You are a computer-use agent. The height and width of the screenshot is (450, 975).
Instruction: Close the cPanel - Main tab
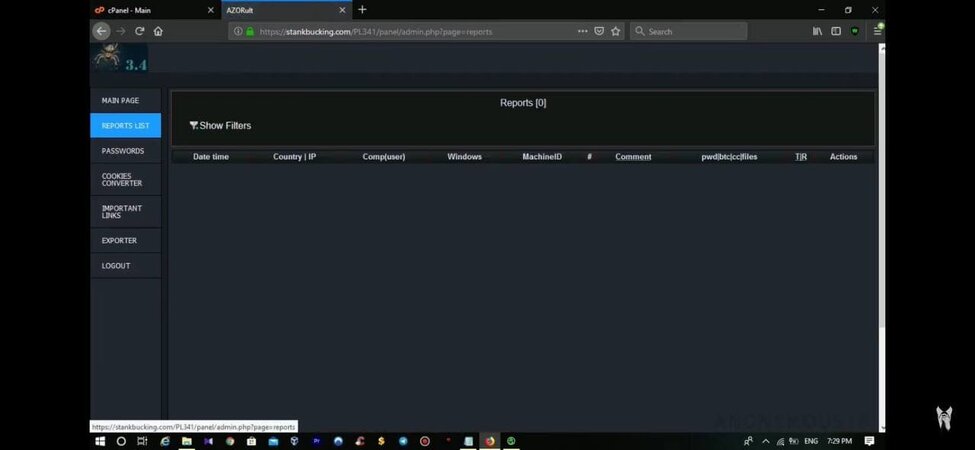pyautogui.click(x=210, y=10)
